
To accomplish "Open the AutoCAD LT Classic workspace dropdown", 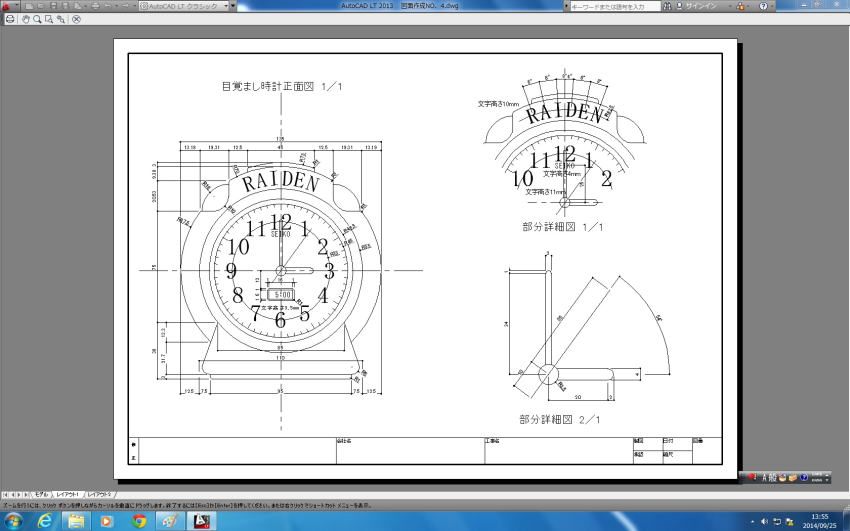I will coord(184,6).
